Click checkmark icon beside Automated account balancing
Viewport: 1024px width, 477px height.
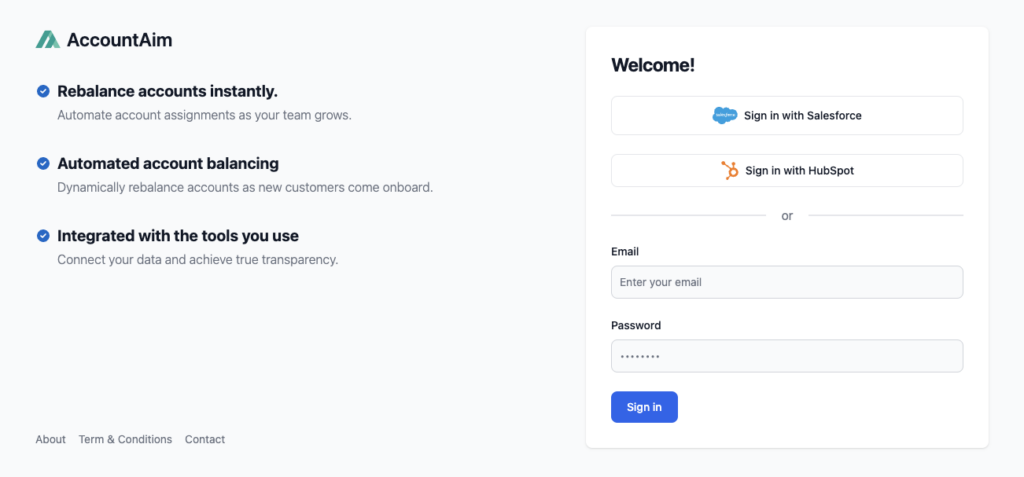(43, 163)
